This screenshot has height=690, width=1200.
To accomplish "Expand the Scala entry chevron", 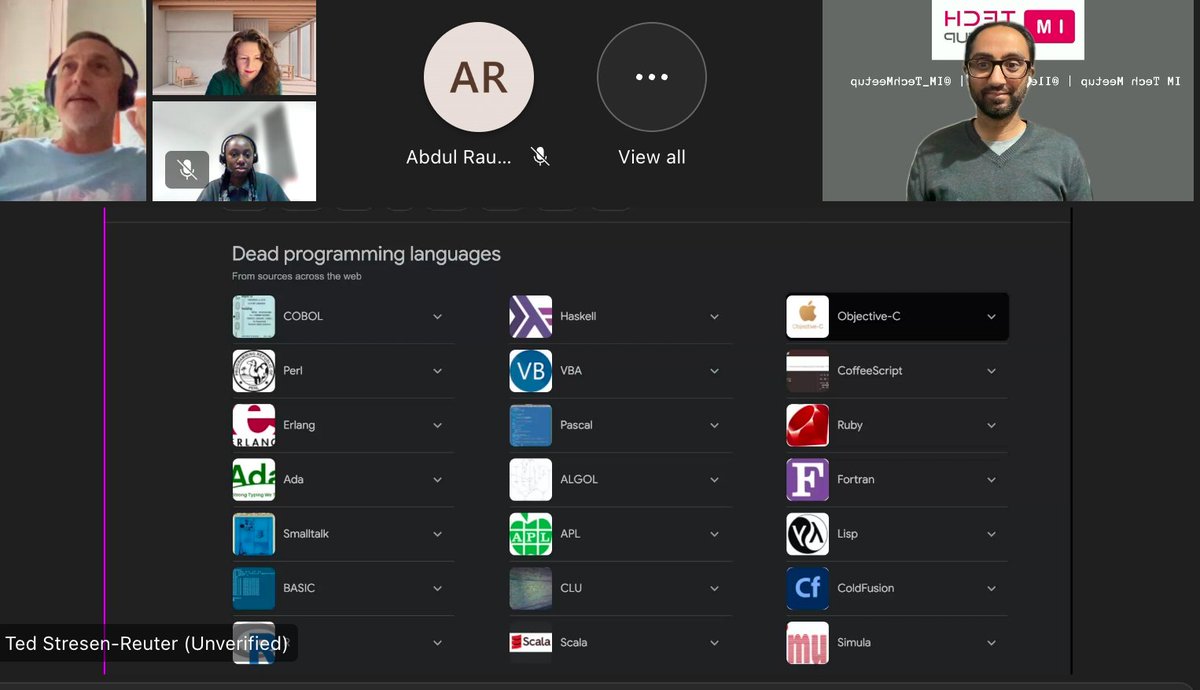I will coord(714,643).
